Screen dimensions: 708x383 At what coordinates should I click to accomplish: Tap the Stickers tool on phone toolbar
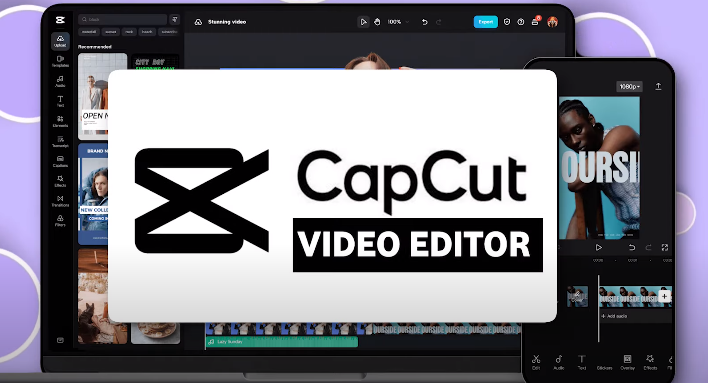[x=604, y=368]
